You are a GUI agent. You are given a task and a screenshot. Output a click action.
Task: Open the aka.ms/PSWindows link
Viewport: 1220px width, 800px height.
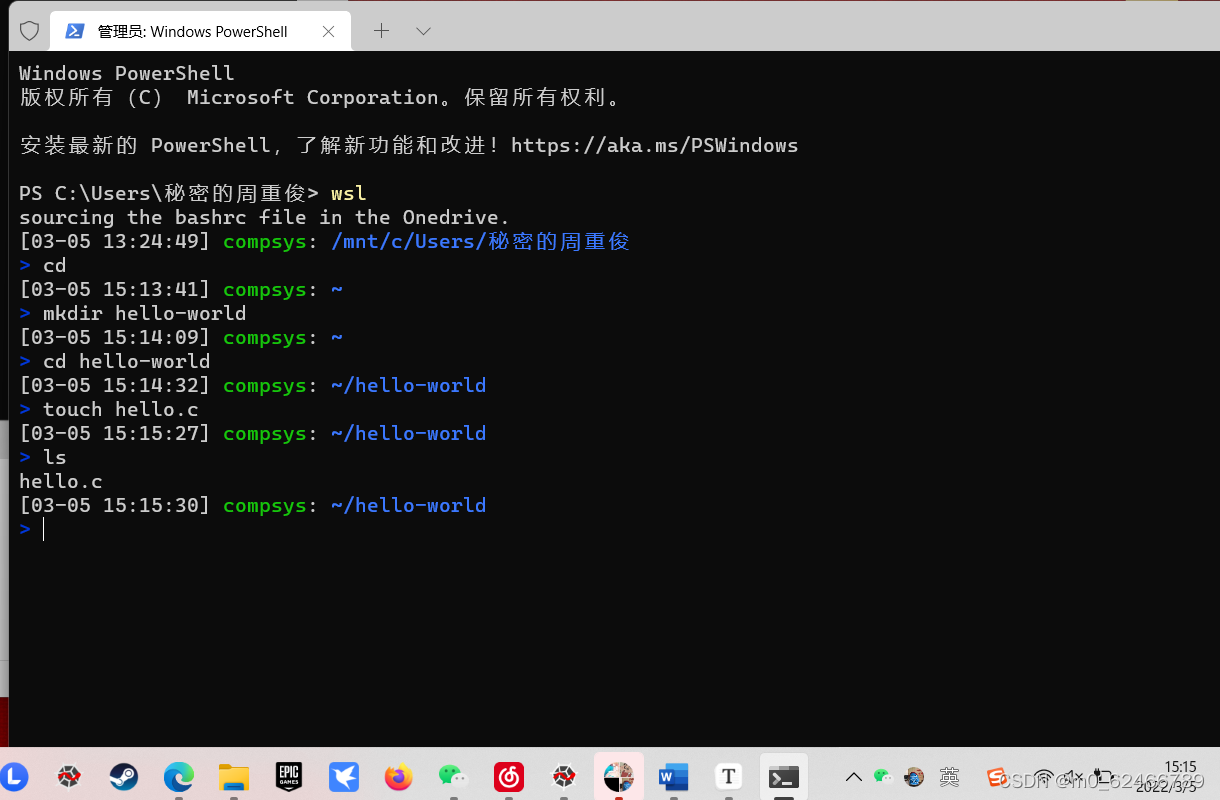(x=653, y=145)
